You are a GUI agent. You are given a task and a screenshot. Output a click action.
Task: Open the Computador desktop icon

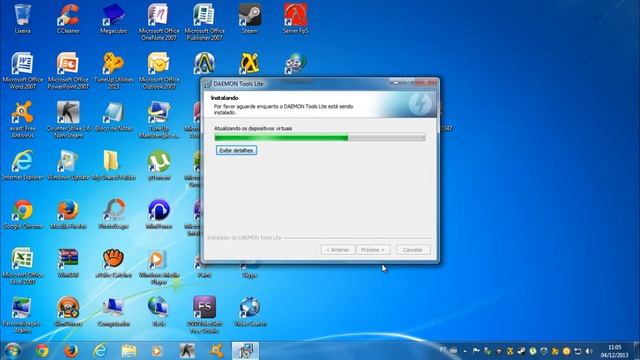coord(113,312)
